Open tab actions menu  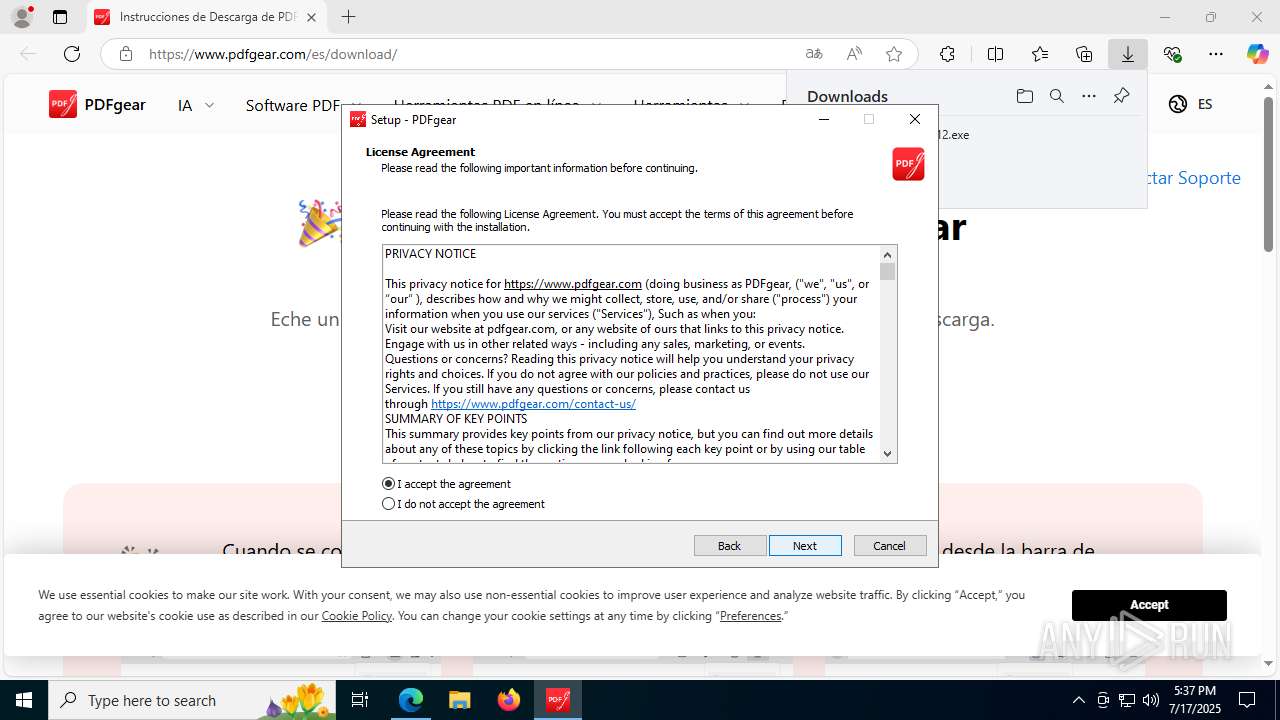click(60, 17)
